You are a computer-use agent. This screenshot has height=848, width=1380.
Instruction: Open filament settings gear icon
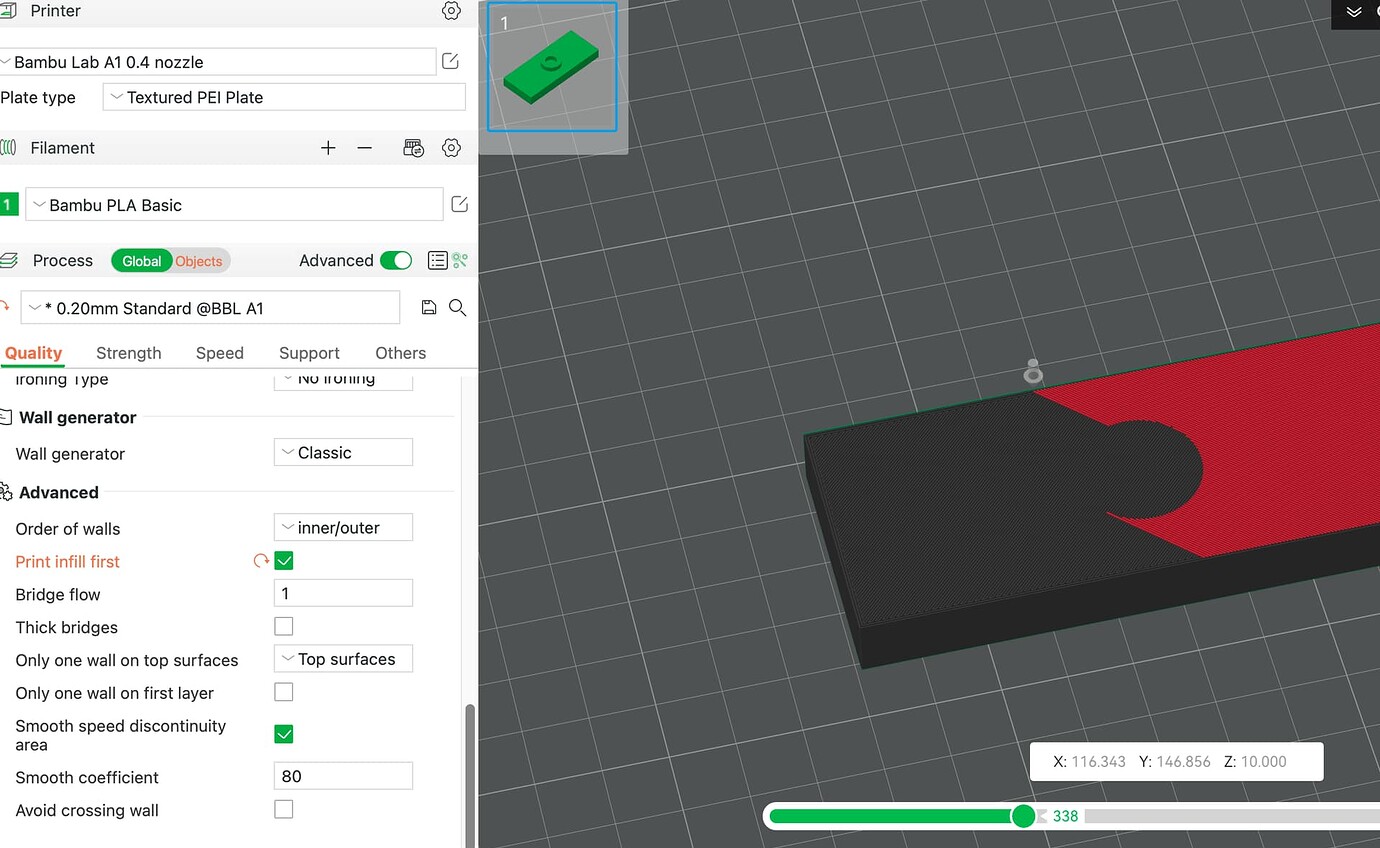coord(451,148)
